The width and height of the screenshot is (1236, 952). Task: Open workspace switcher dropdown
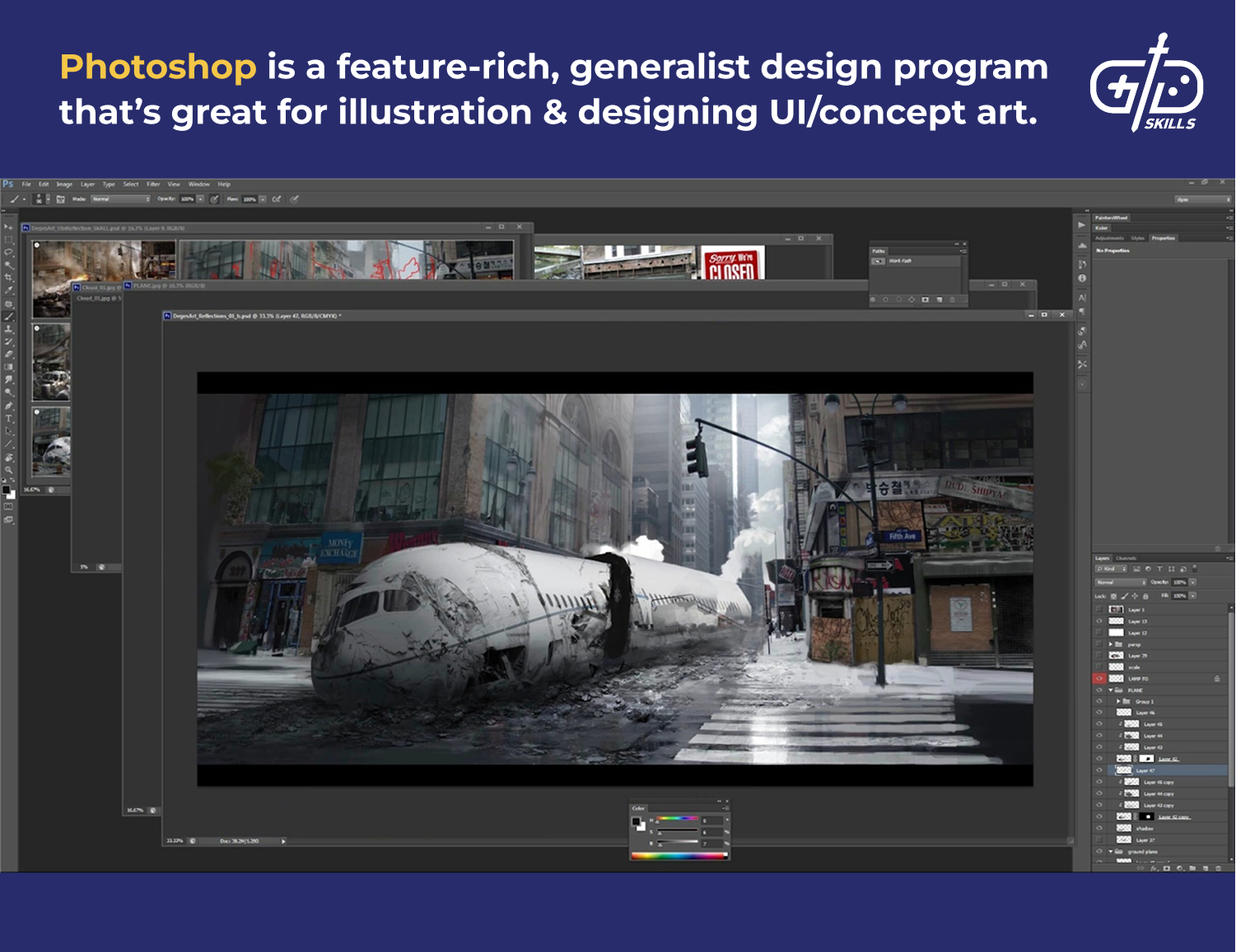(1203, 199)
